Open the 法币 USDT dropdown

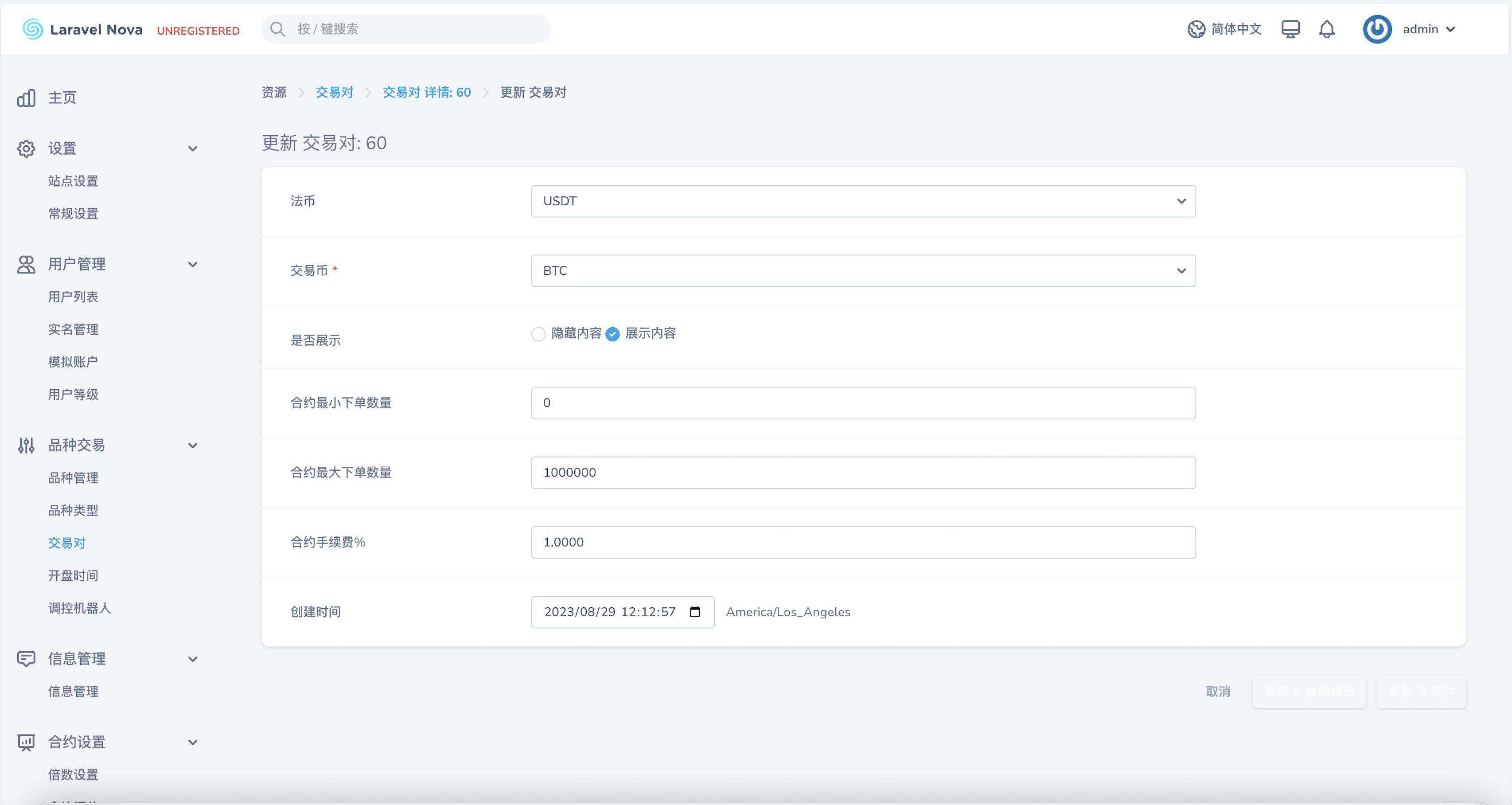(863, 201)
